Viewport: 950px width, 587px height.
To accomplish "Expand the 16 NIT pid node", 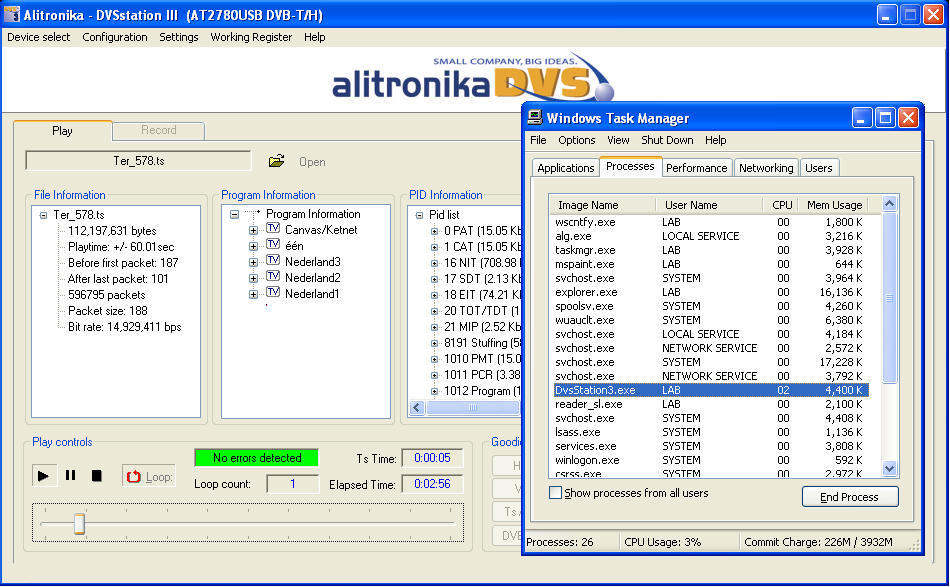I will point(434,263).
